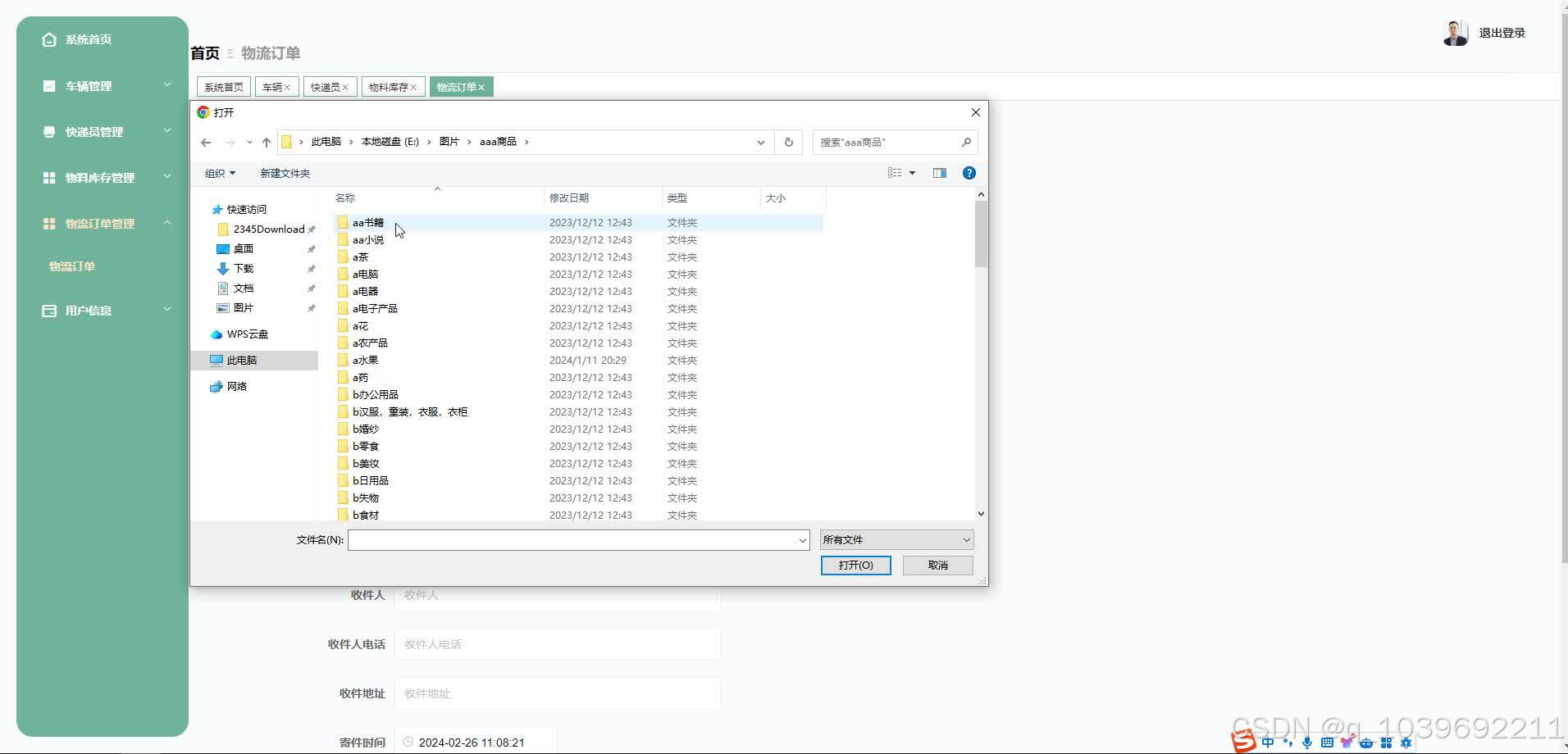Switch to the 系统首页 tab
This screenshot has width=1568, height=754.
coord(224,87)
